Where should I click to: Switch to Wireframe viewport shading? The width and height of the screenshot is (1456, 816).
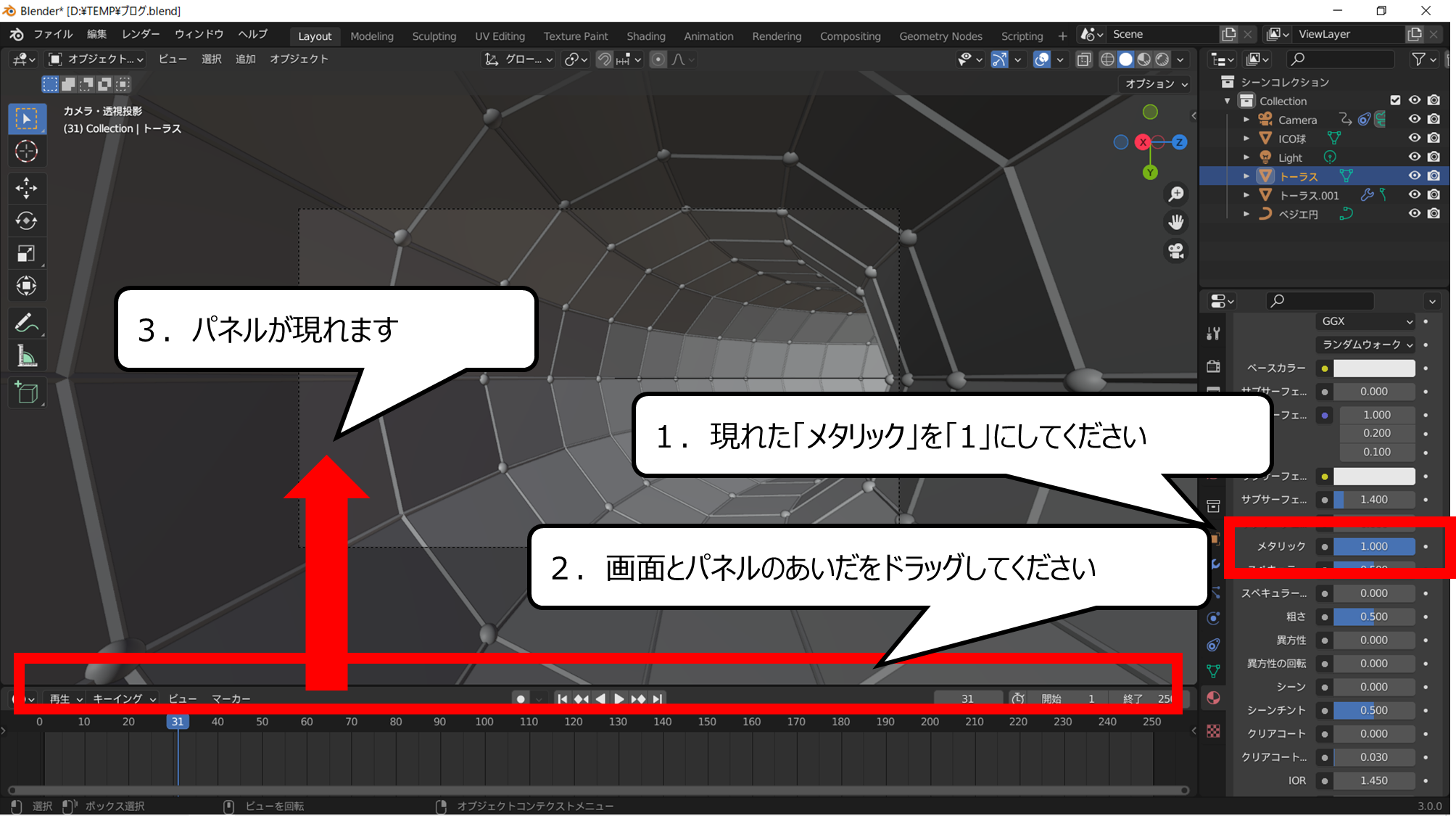coord(1107,59)
